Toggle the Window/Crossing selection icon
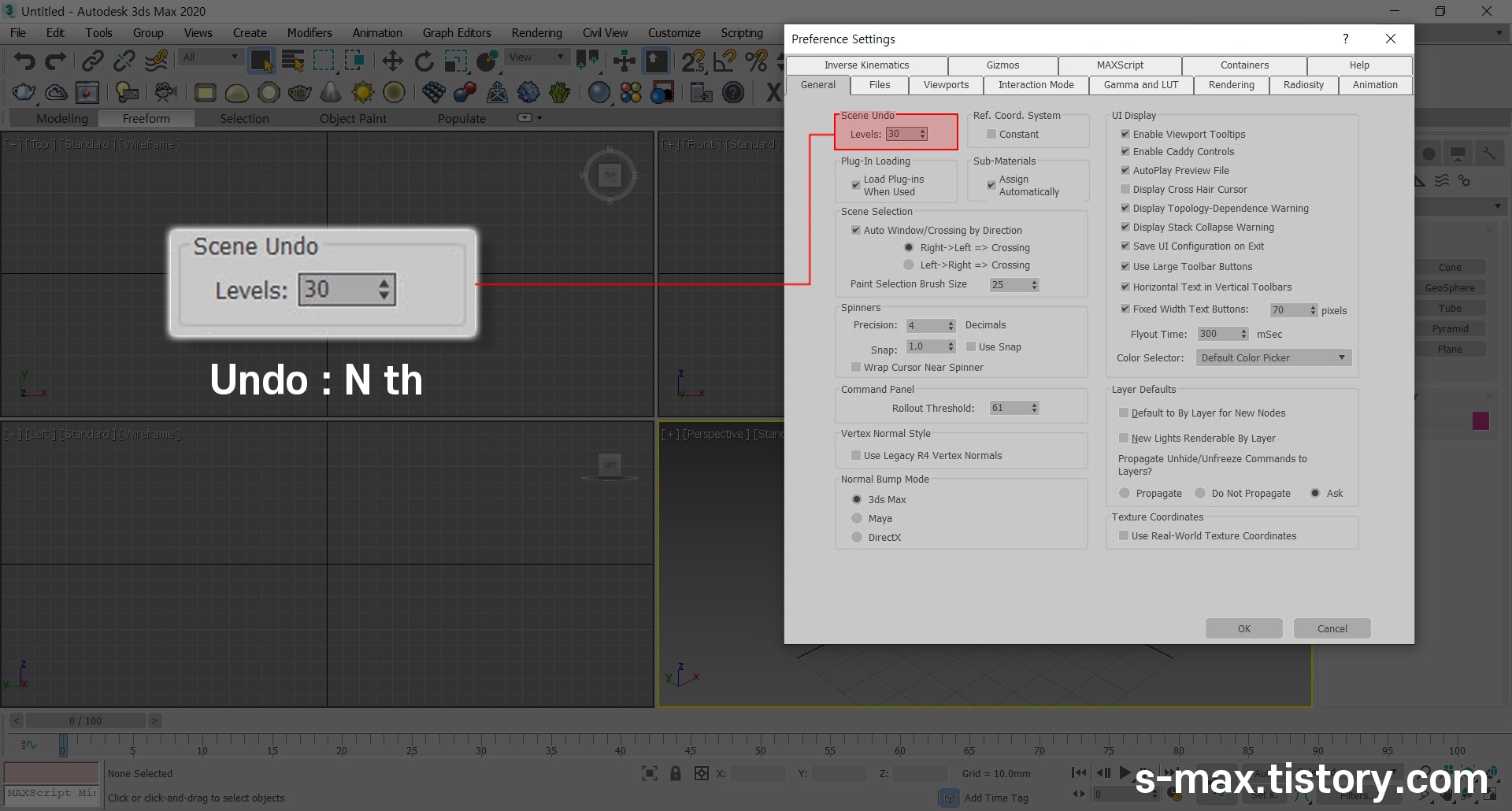The image size is (1512, 811). click(x=355, y=61)
